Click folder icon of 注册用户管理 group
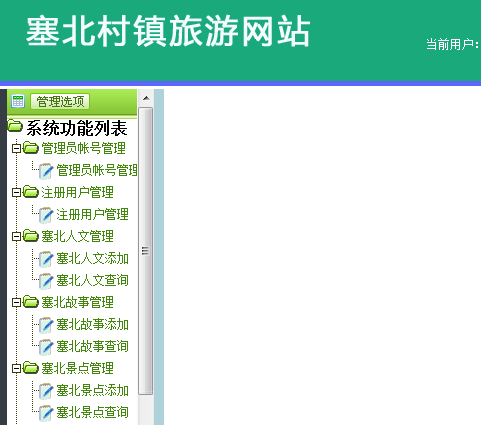481x425 pixels. (x=31, y=191)
